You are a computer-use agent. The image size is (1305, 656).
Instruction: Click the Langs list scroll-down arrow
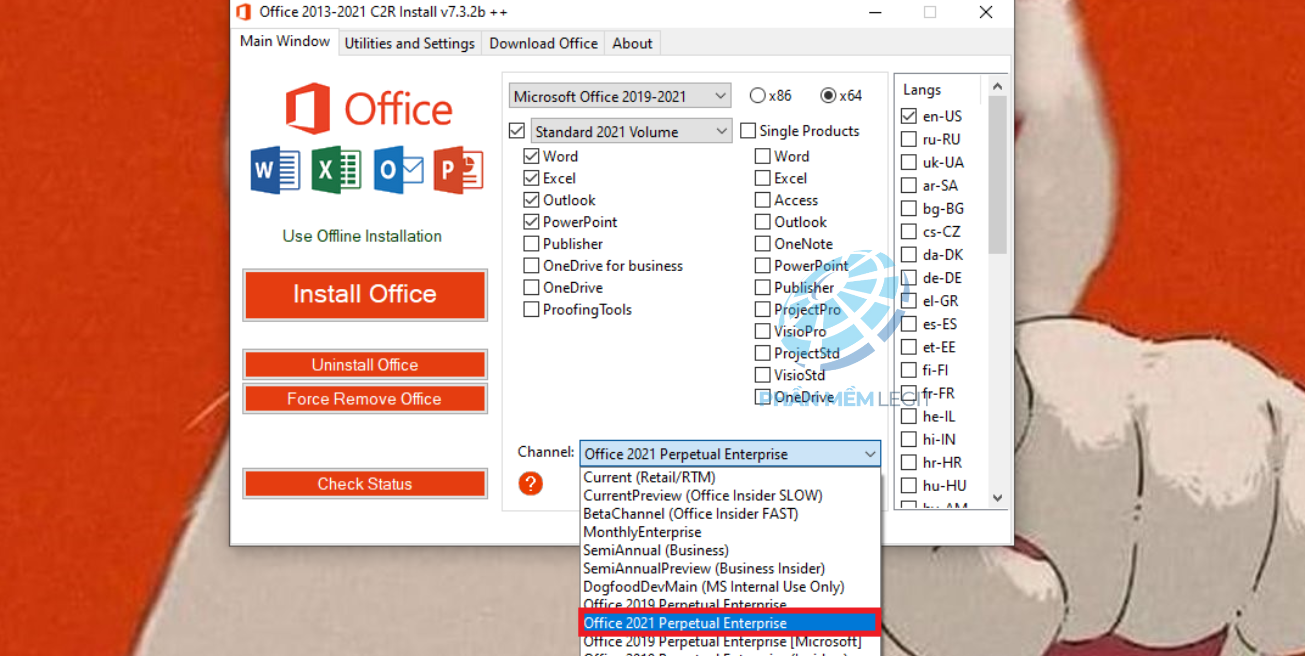[x=997, y=498]
